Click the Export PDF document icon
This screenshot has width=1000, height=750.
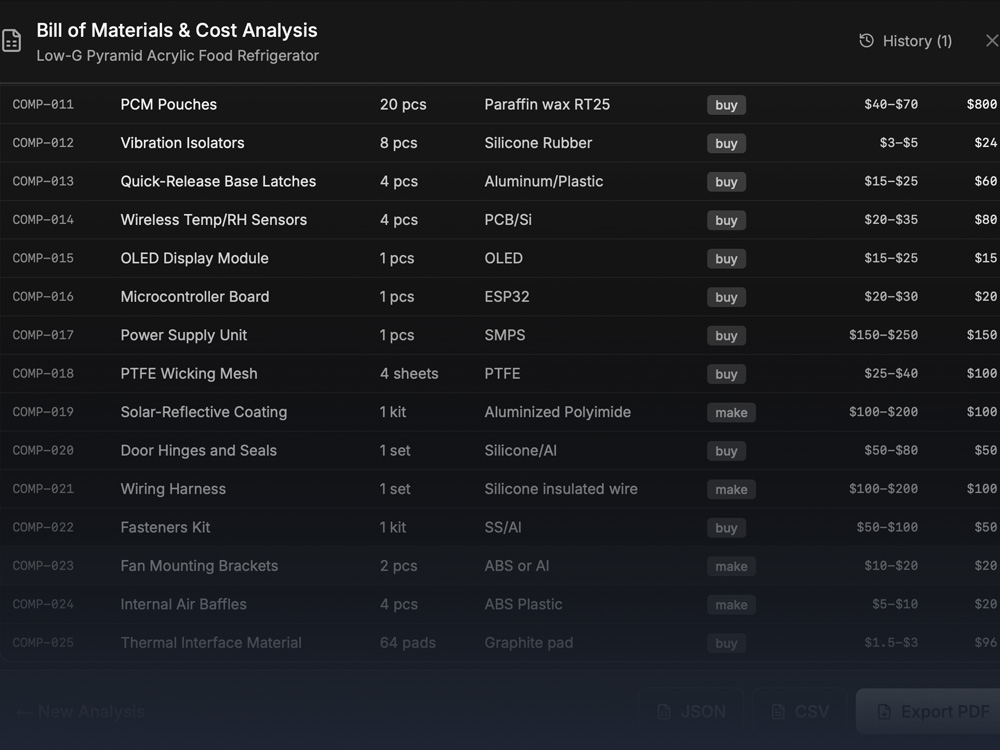click(x=884, y=712)
